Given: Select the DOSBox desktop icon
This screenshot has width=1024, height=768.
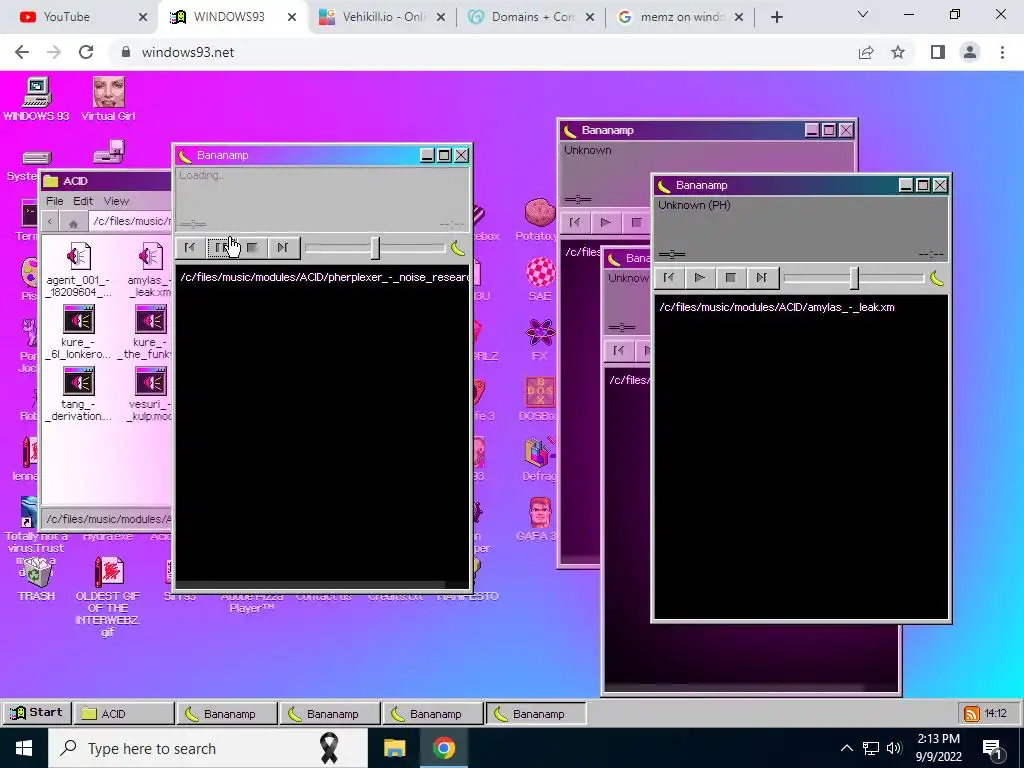Looking at the screenshot, I should (x=540, y=398).
